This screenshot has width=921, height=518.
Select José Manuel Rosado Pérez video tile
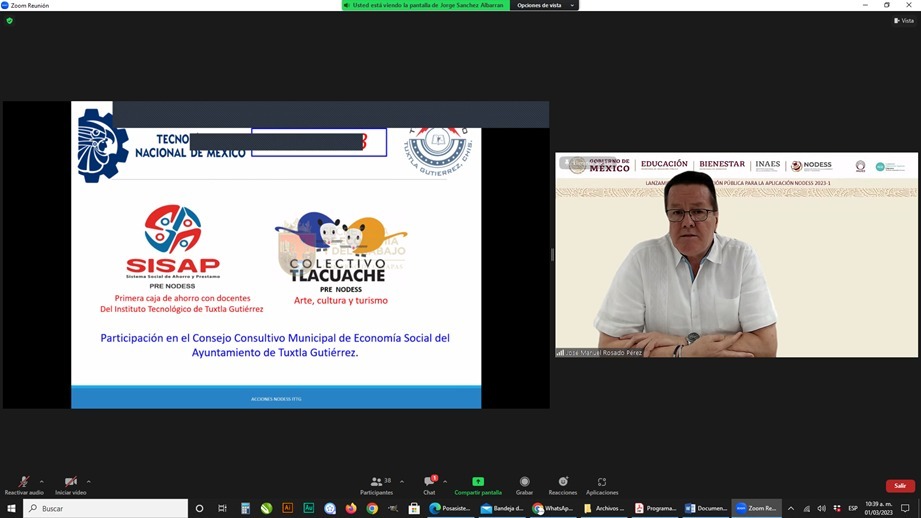pos(737,255)
